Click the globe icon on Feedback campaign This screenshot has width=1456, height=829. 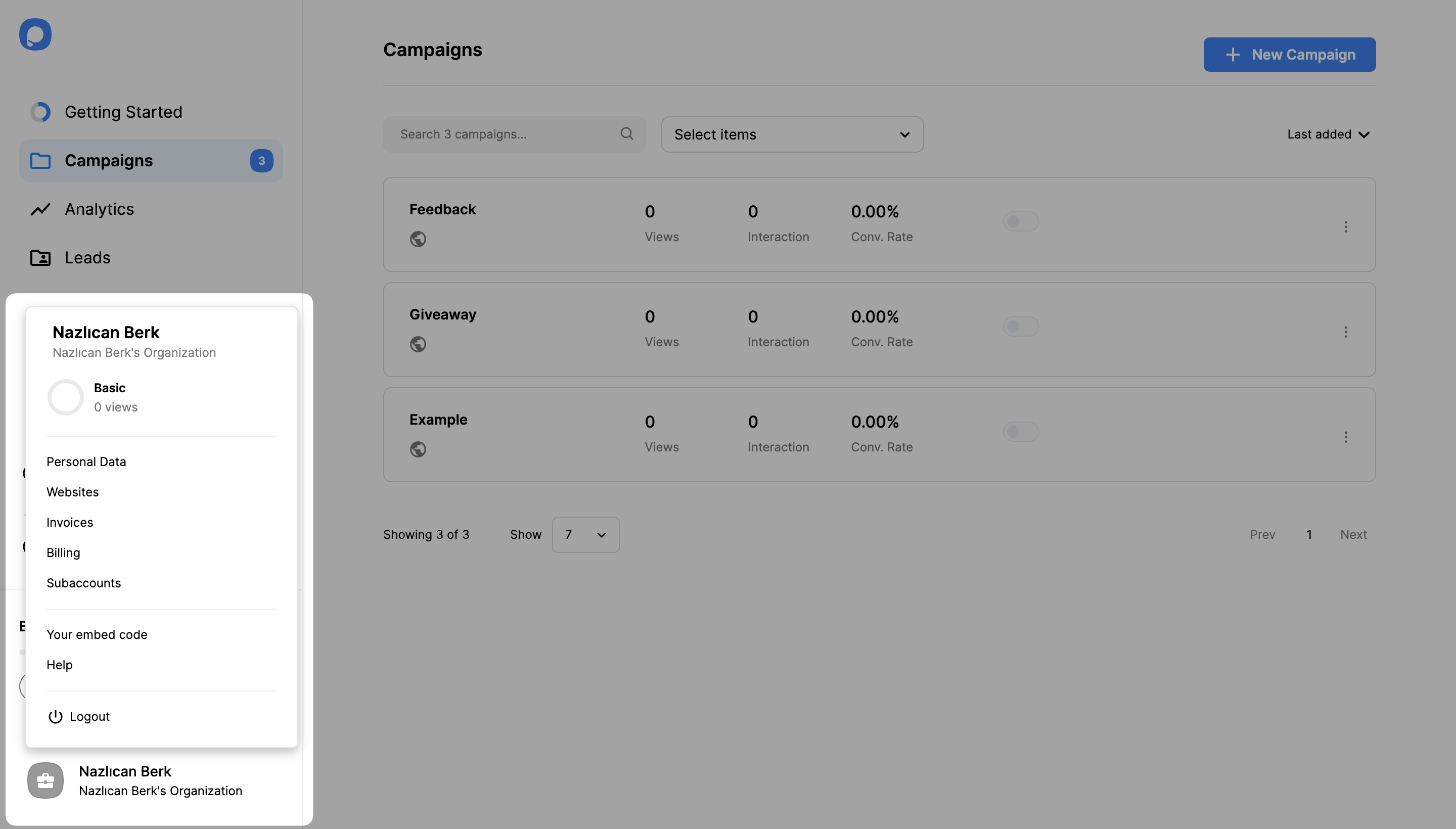(417, 239)
